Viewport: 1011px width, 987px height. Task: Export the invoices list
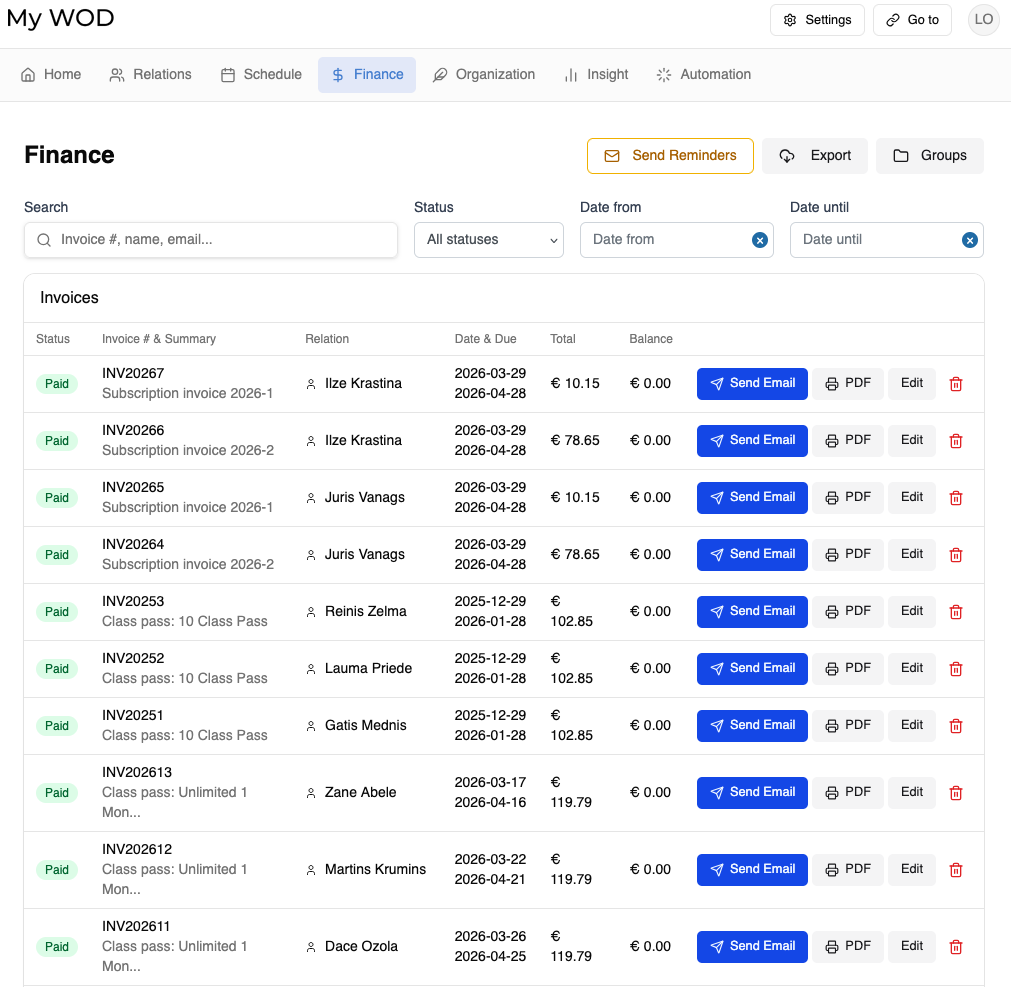[x=815, y=156]
